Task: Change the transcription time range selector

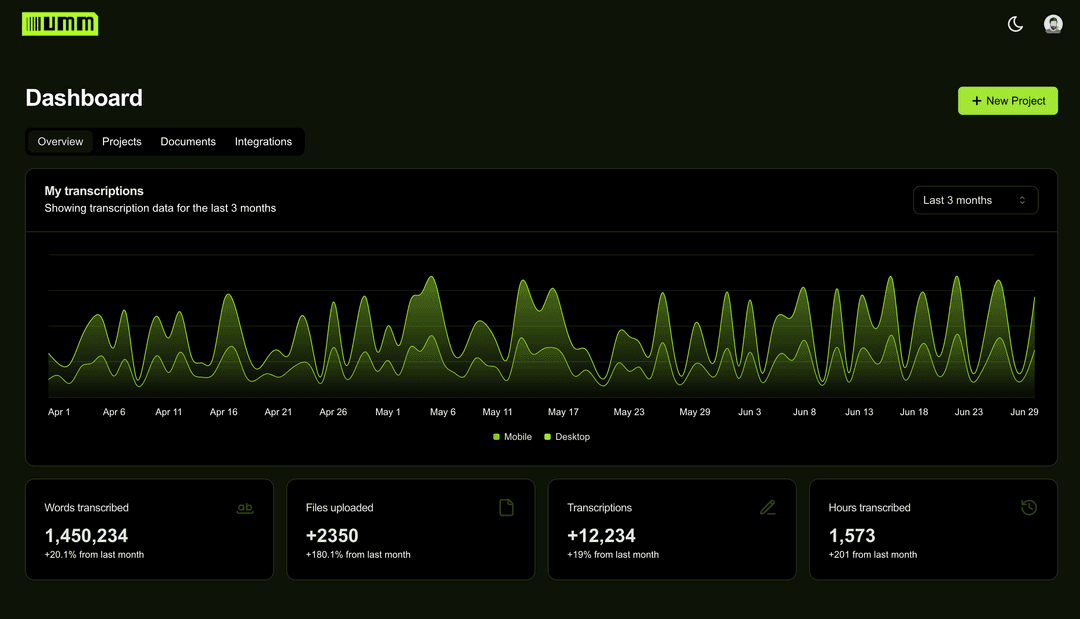Action: (975, 200)
